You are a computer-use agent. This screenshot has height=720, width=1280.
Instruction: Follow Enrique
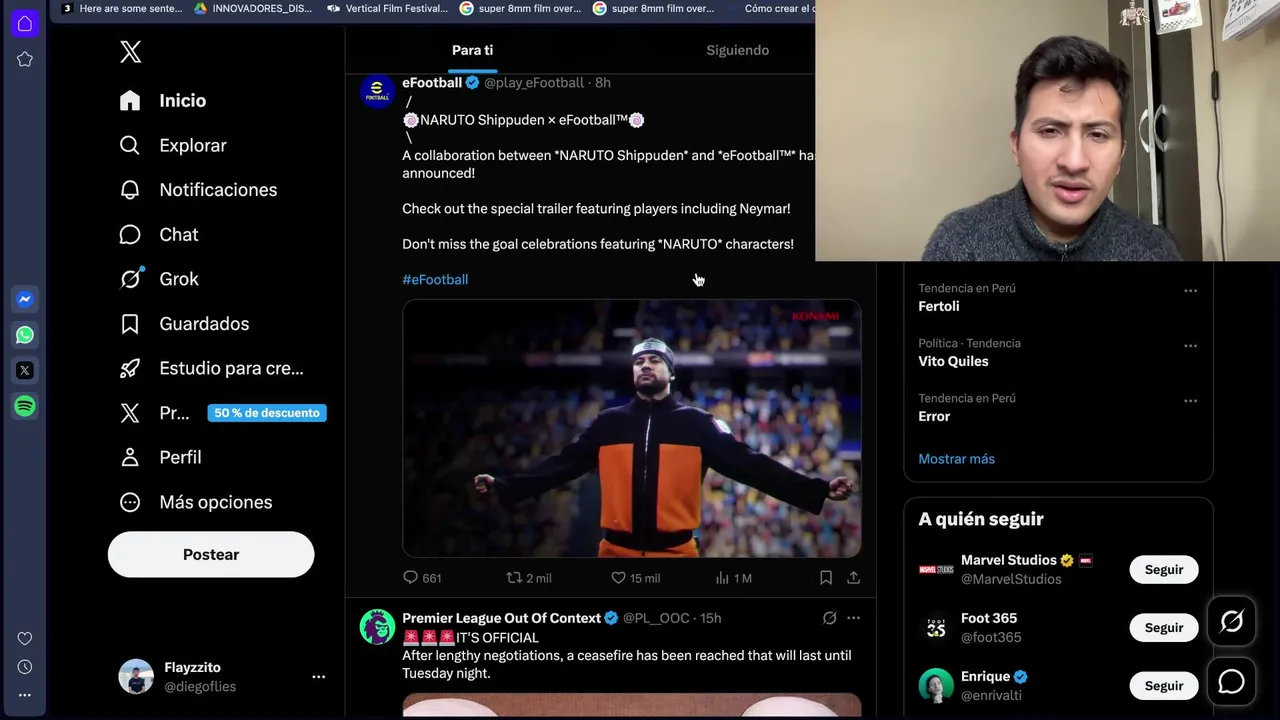coord(1164,685)
